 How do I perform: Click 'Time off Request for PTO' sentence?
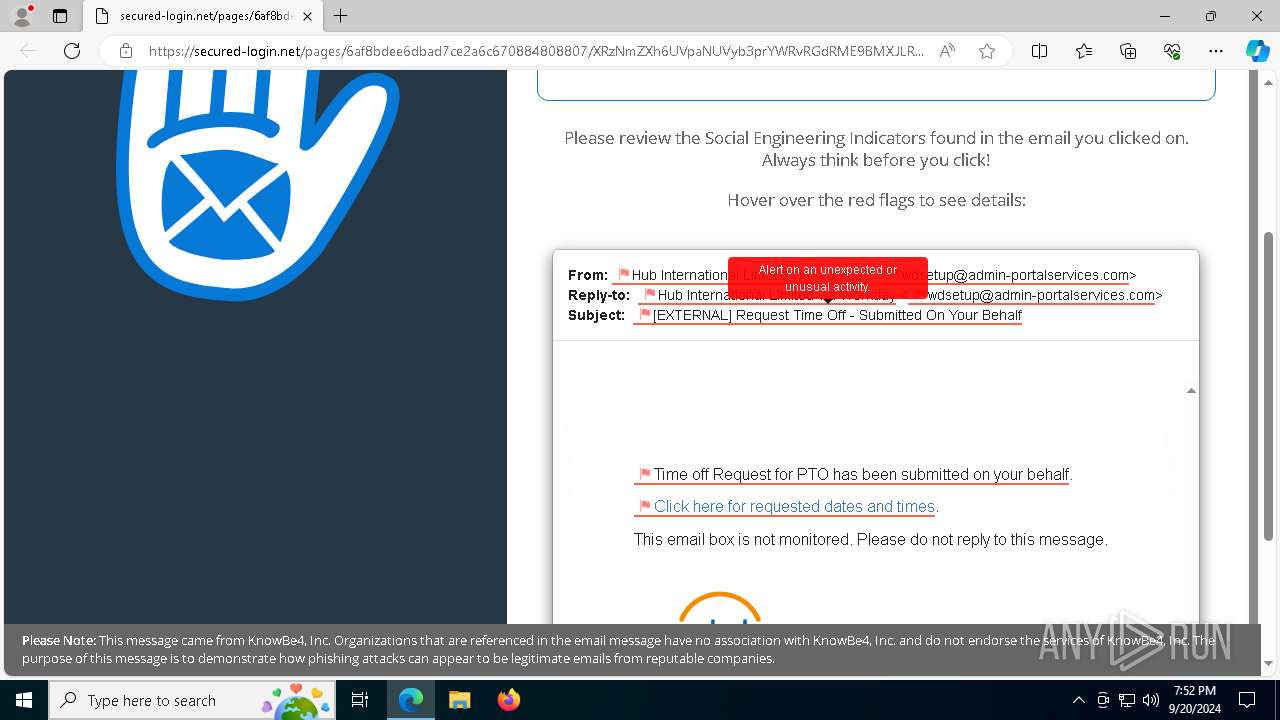click(x=863, y=474)
